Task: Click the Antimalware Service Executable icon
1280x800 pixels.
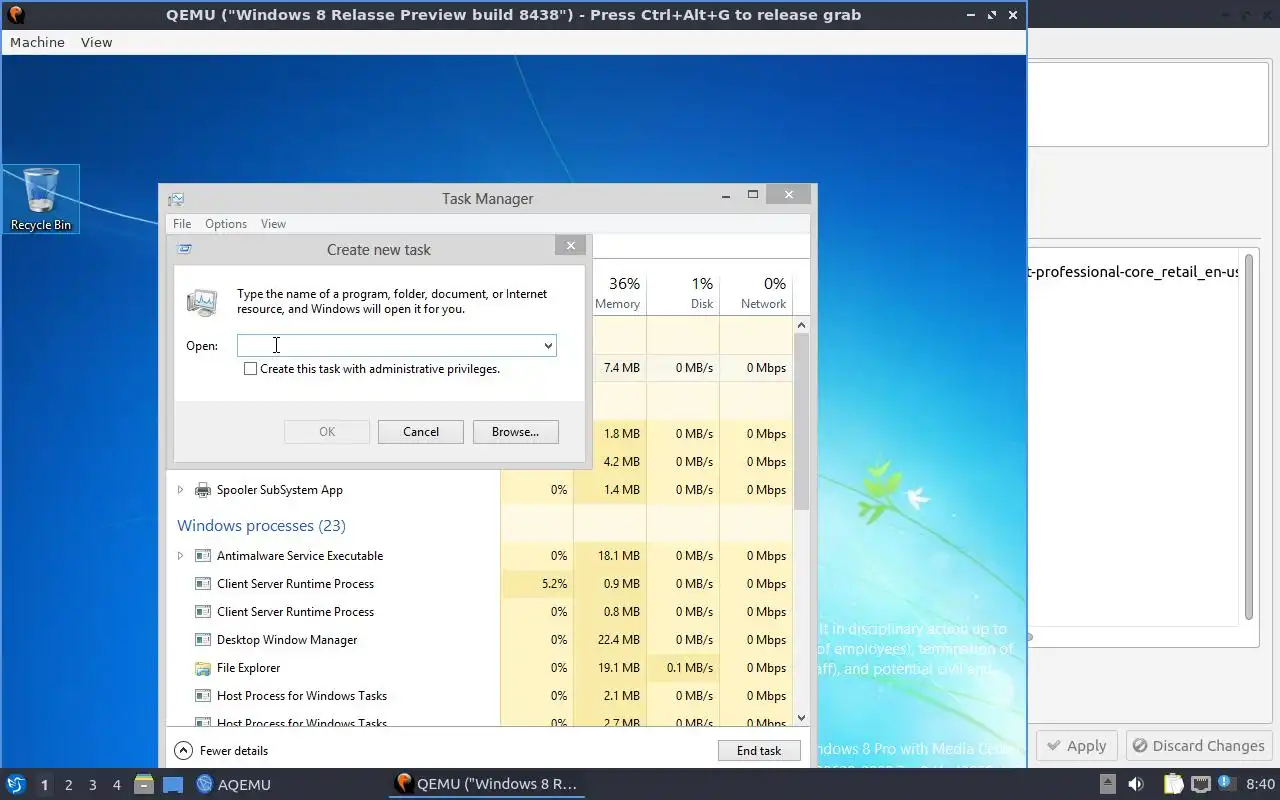Action: 203,556
